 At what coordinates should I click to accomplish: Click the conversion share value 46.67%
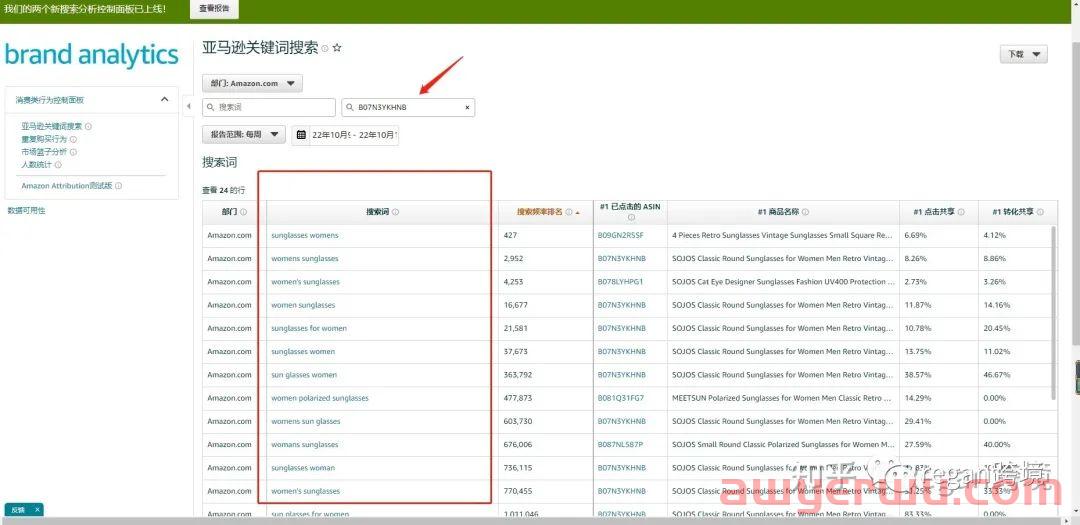[995, 375]
